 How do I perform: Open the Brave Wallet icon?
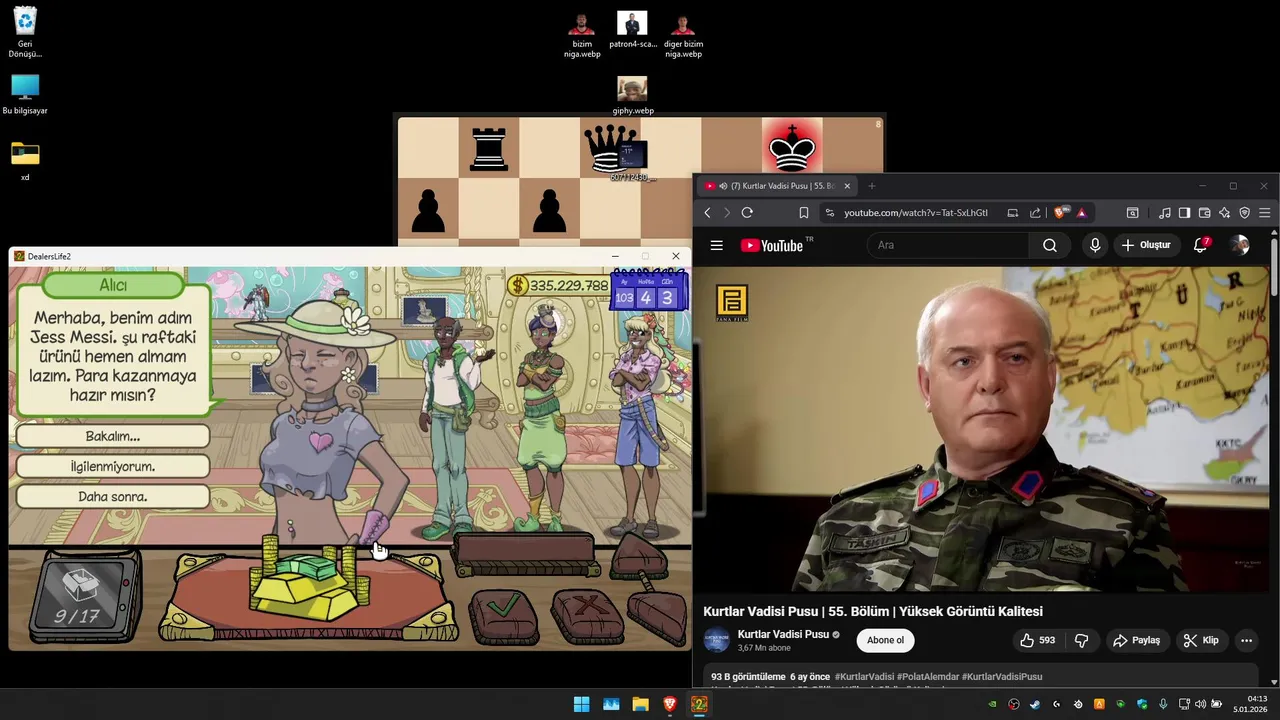pyautogui.click(x=1204, y=213)
